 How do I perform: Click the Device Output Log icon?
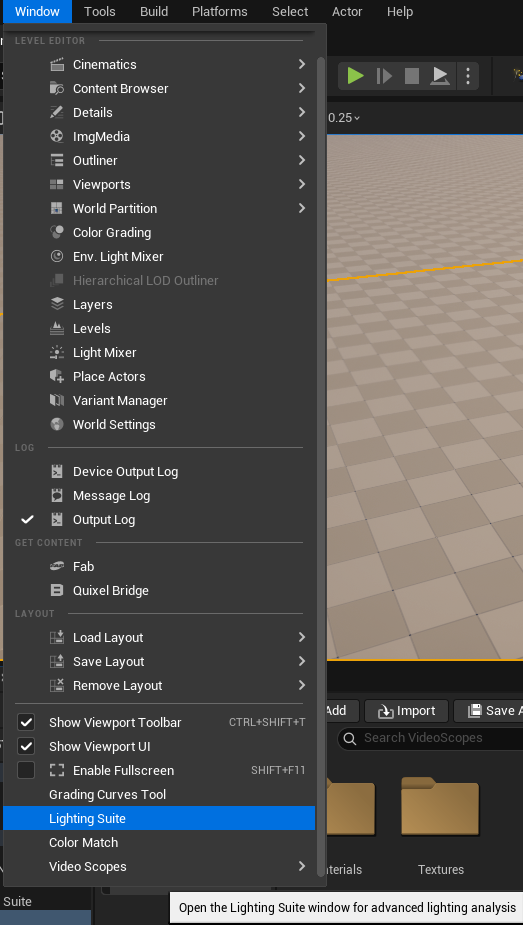[57, 471]
